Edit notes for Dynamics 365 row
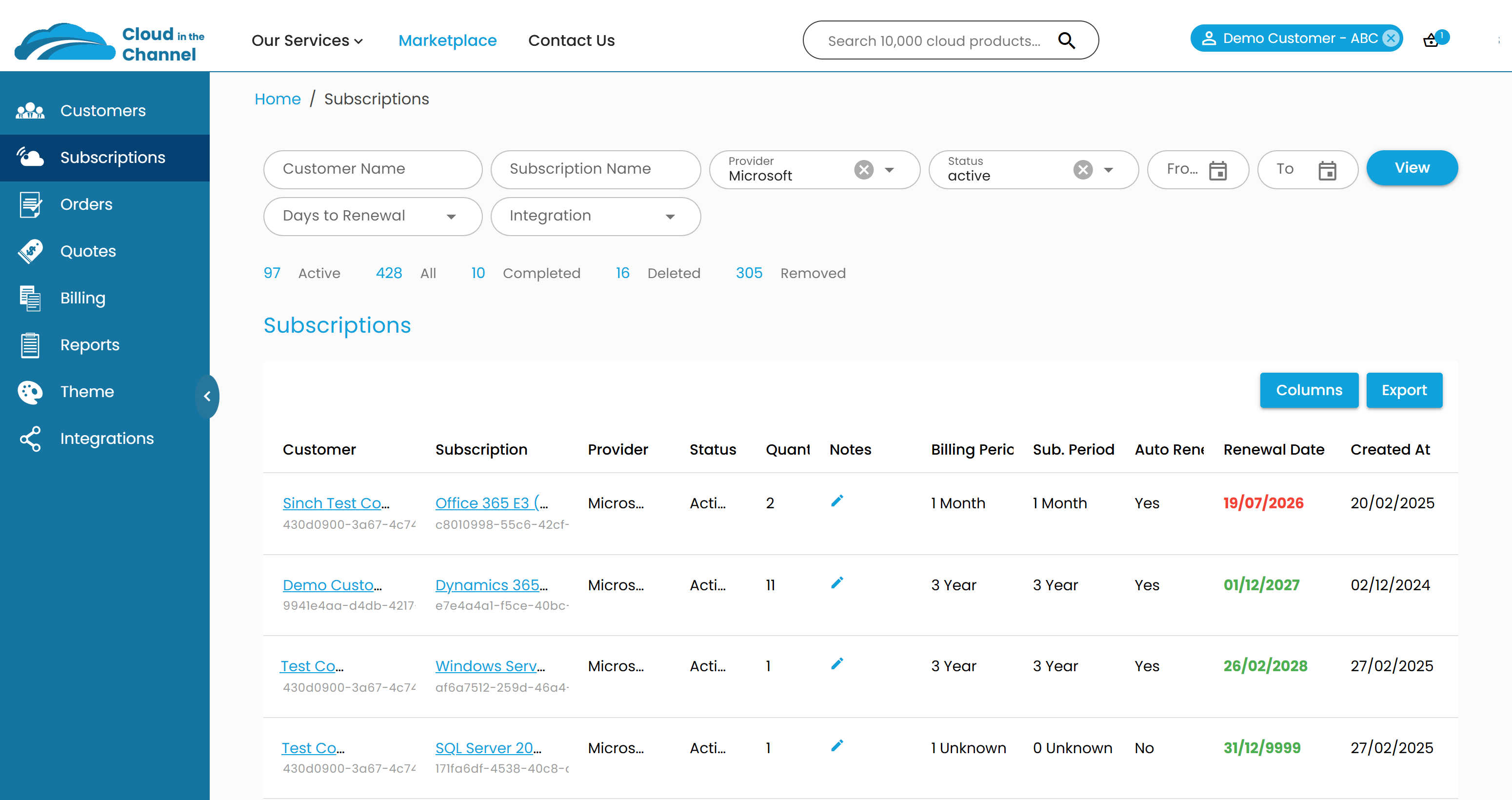This screenshot has height=800, width=1512. [x=837, y=583]
